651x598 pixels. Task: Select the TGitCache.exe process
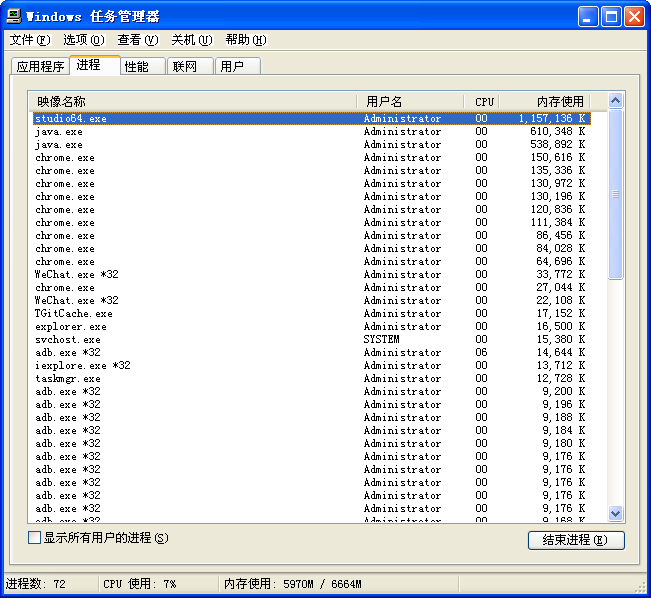(x=312, y=314)
